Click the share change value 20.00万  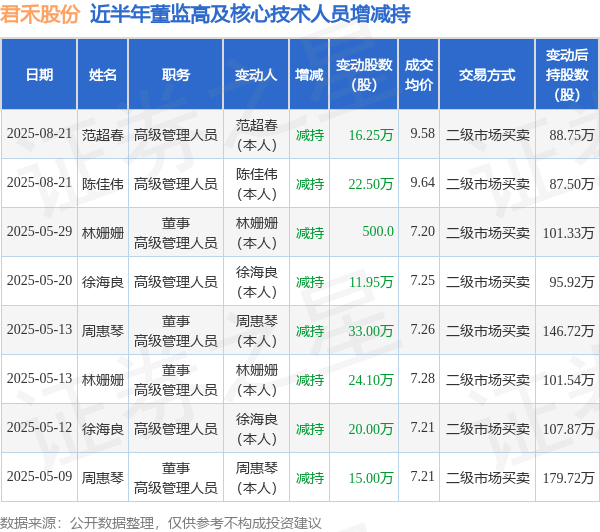(x=371, y=429)
